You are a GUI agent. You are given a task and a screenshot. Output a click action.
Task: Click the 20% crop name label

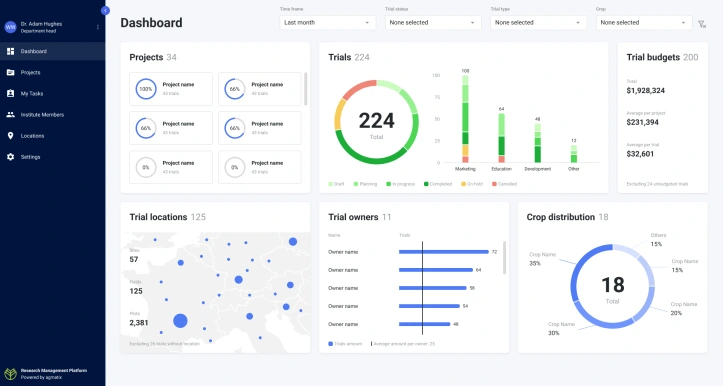click(683, 309)
